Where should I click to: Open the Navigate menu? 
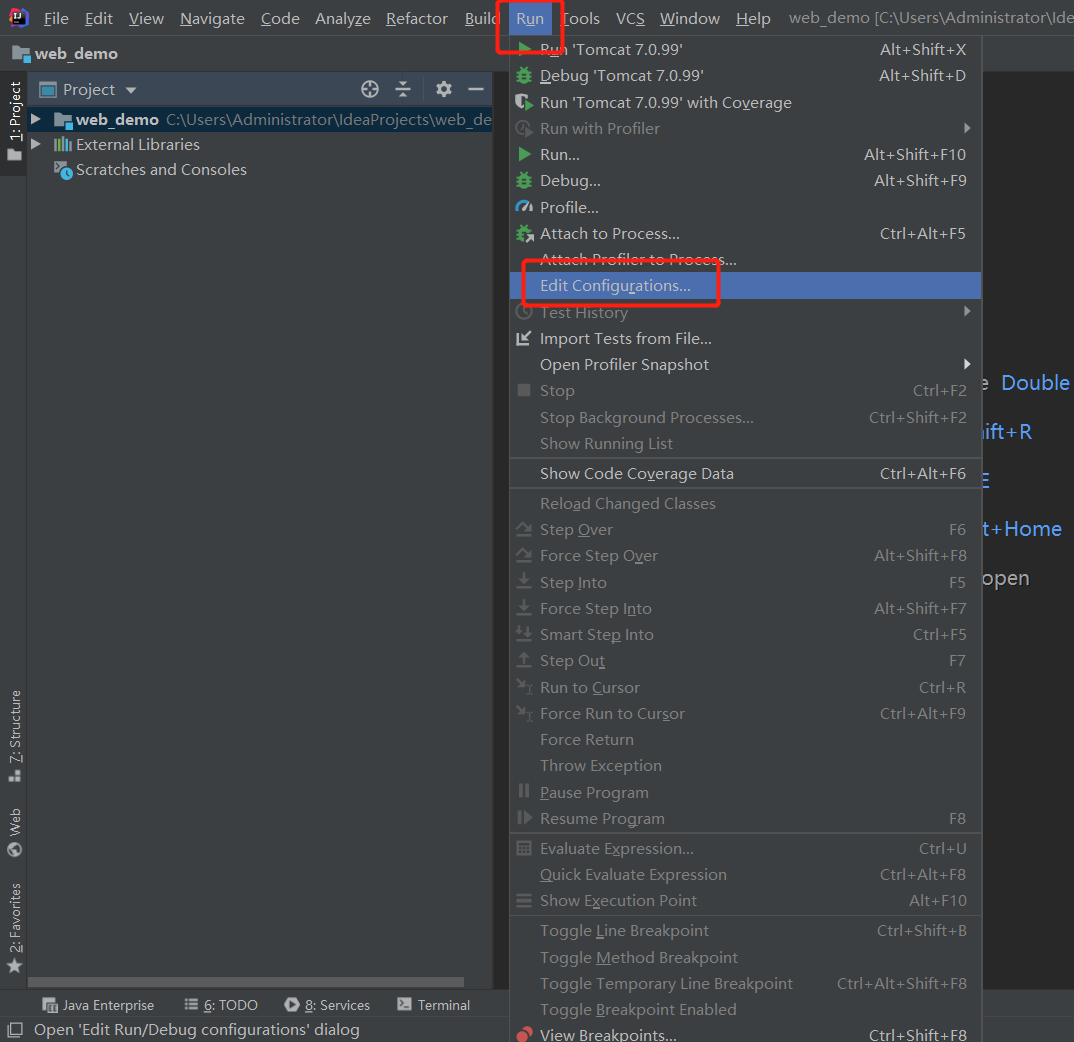pos(212,18)
